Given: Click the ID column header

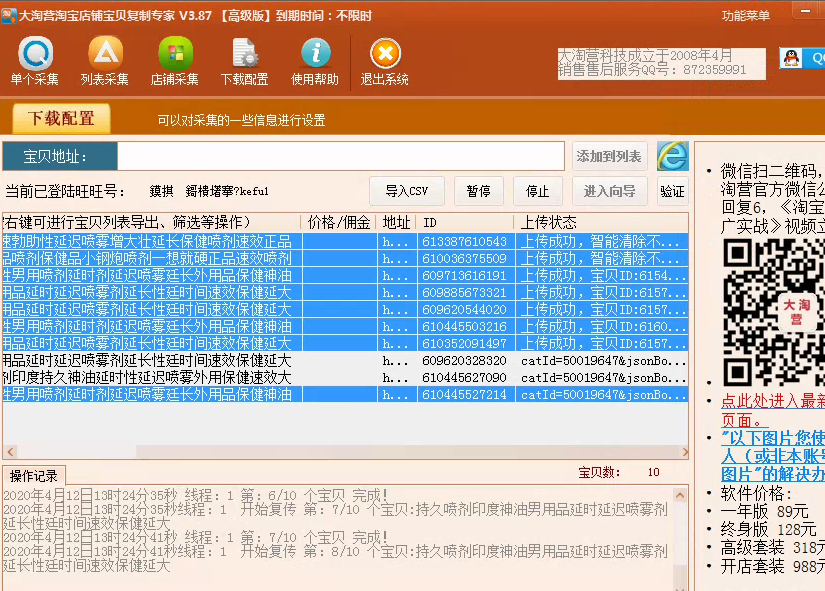Looking at the screenshot, I should pos(465,223).
